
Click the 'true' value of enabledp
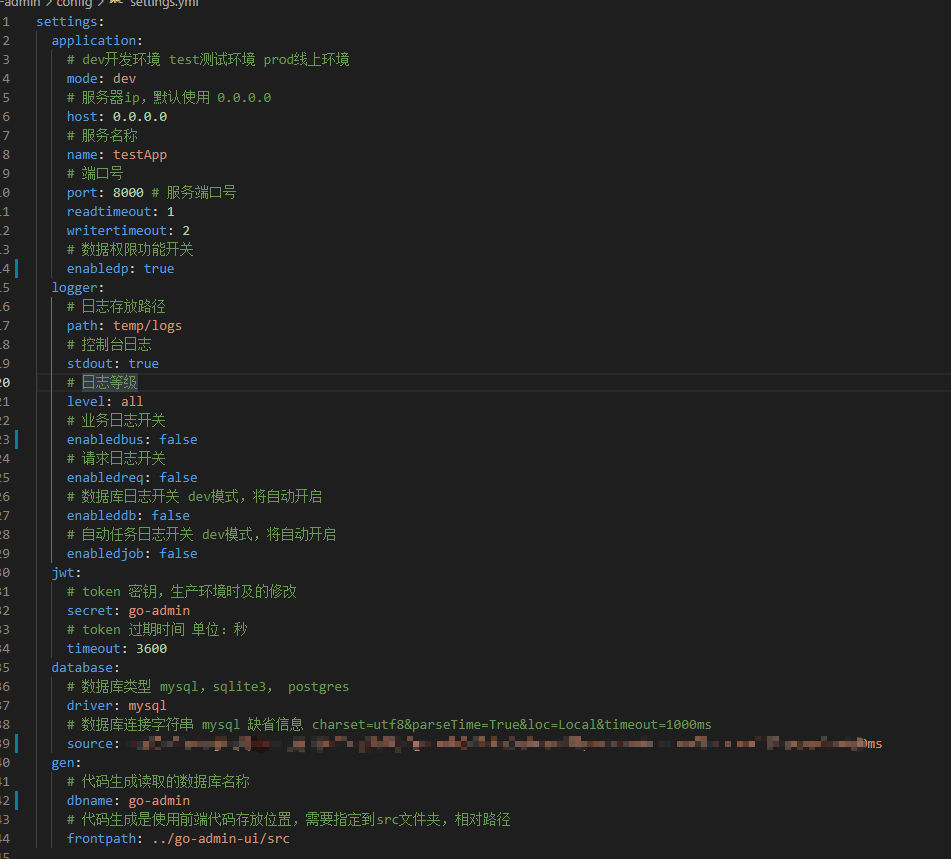(159, 269)
